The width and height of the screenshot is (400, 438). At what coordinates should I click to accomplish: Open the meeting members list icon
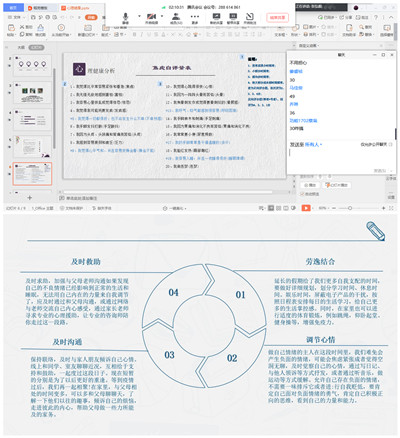(176, 16)
